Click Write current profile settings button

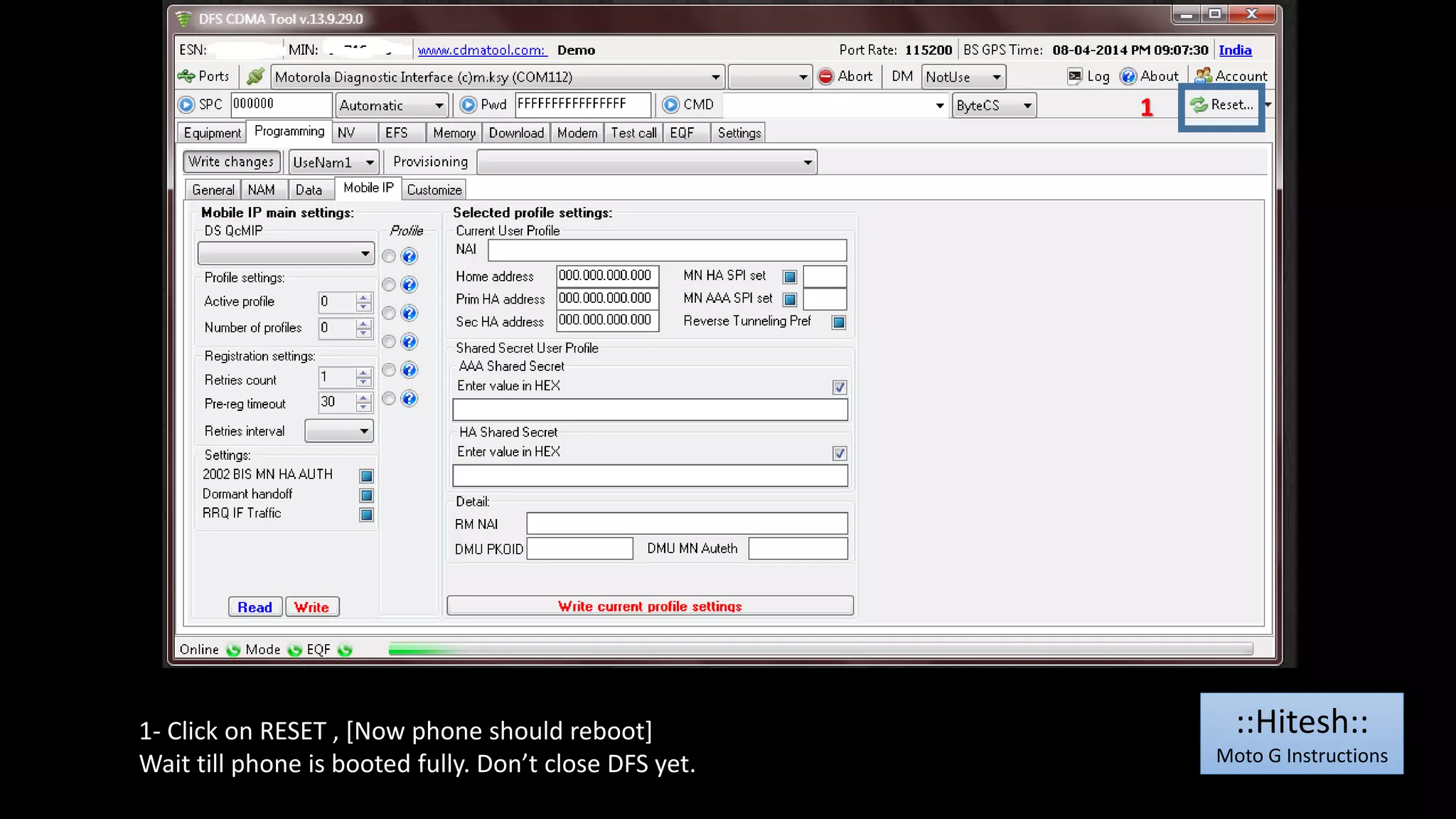(x=650, y=606)
